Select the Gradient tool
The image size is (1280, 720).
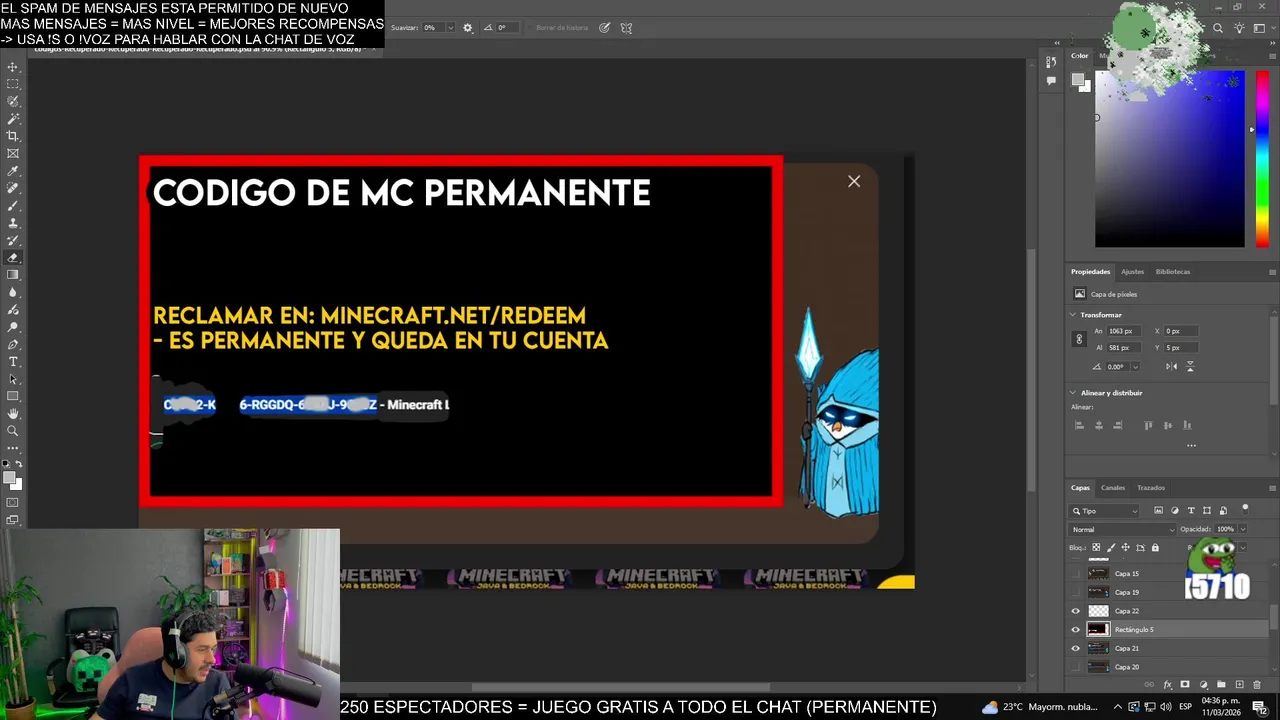coord(13,273)
